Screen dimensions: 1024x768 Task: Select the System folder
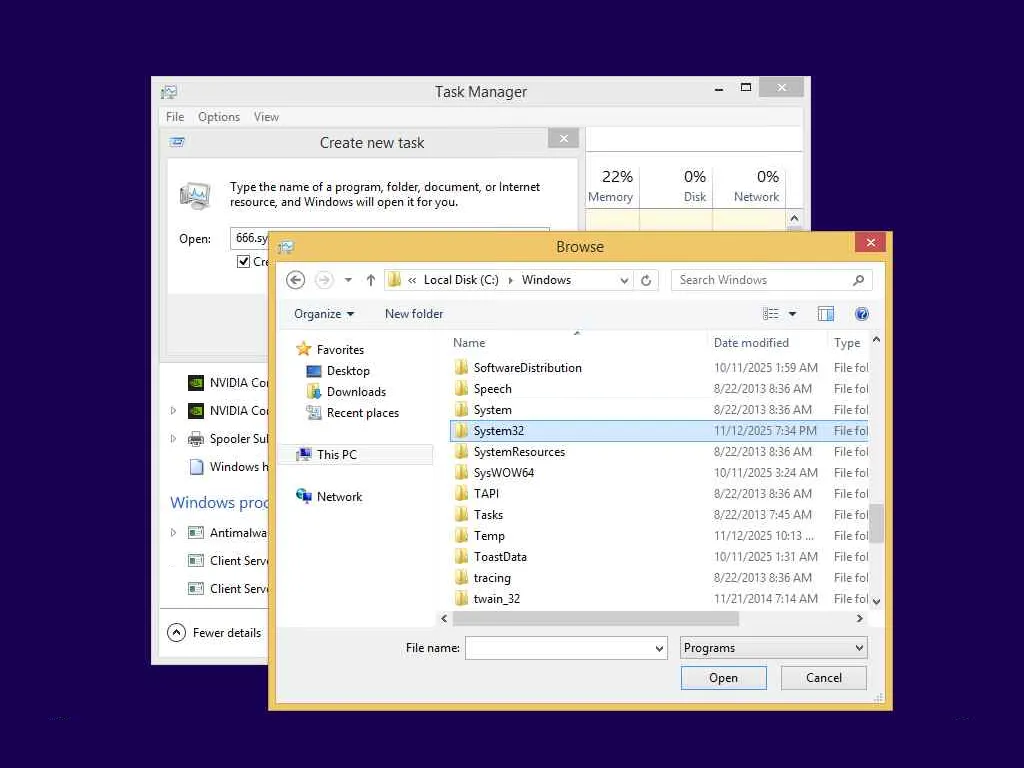click(x=492, y=409)
